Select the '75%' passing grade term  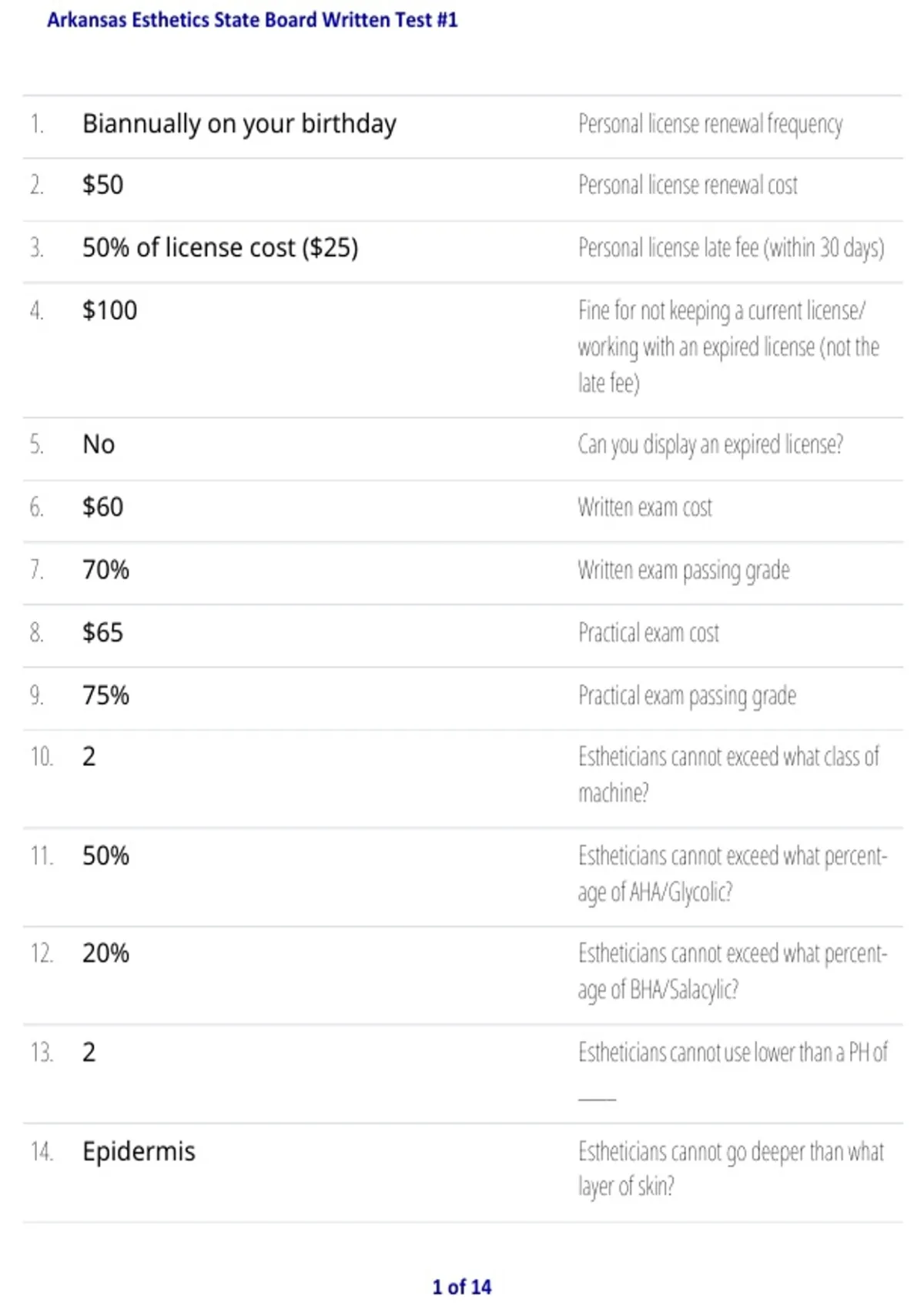tap(105, 695)
